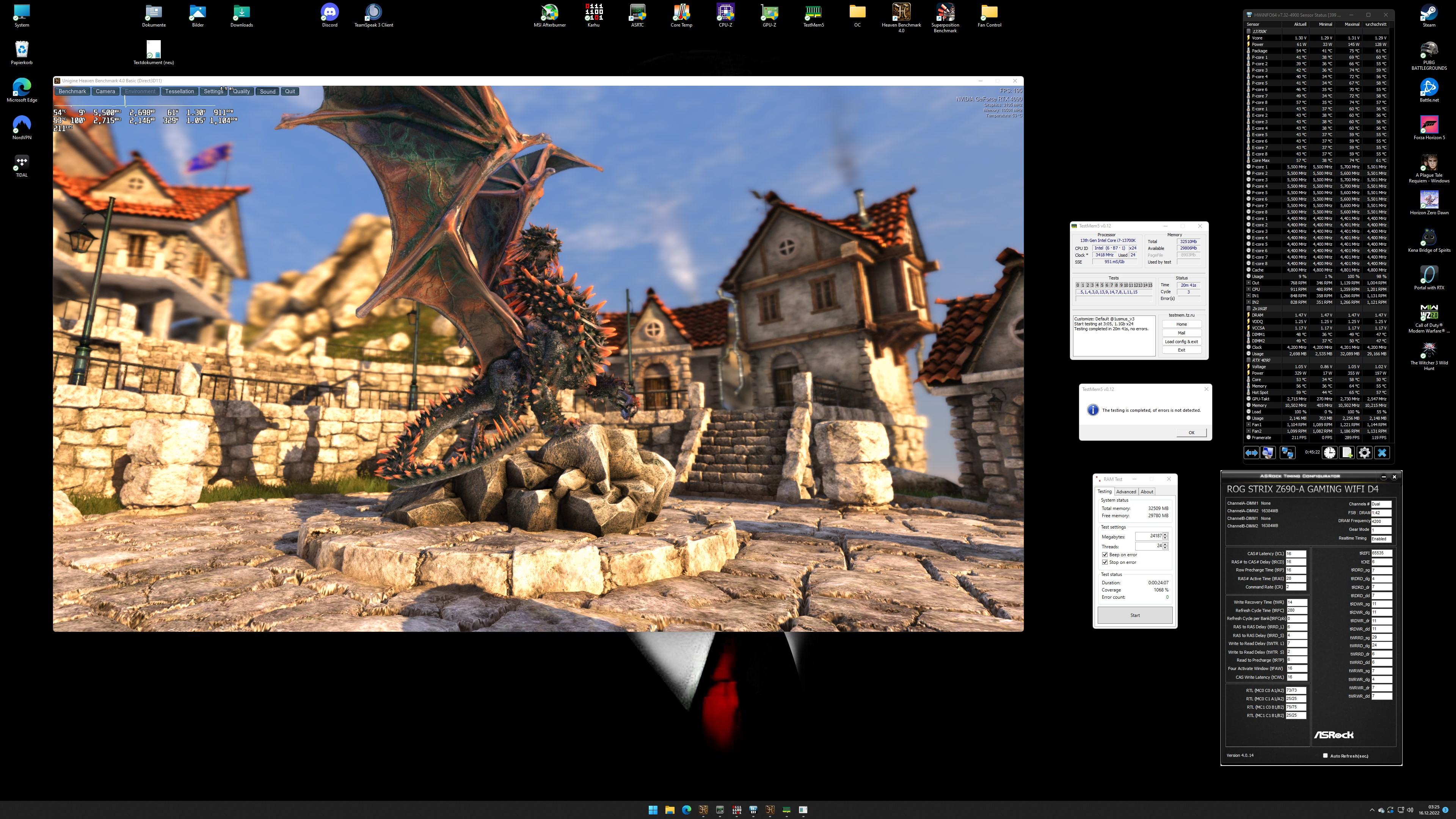
Task: Click HWiNFO monitor with magnifier icon
Action: click(x=1268, y=452)
